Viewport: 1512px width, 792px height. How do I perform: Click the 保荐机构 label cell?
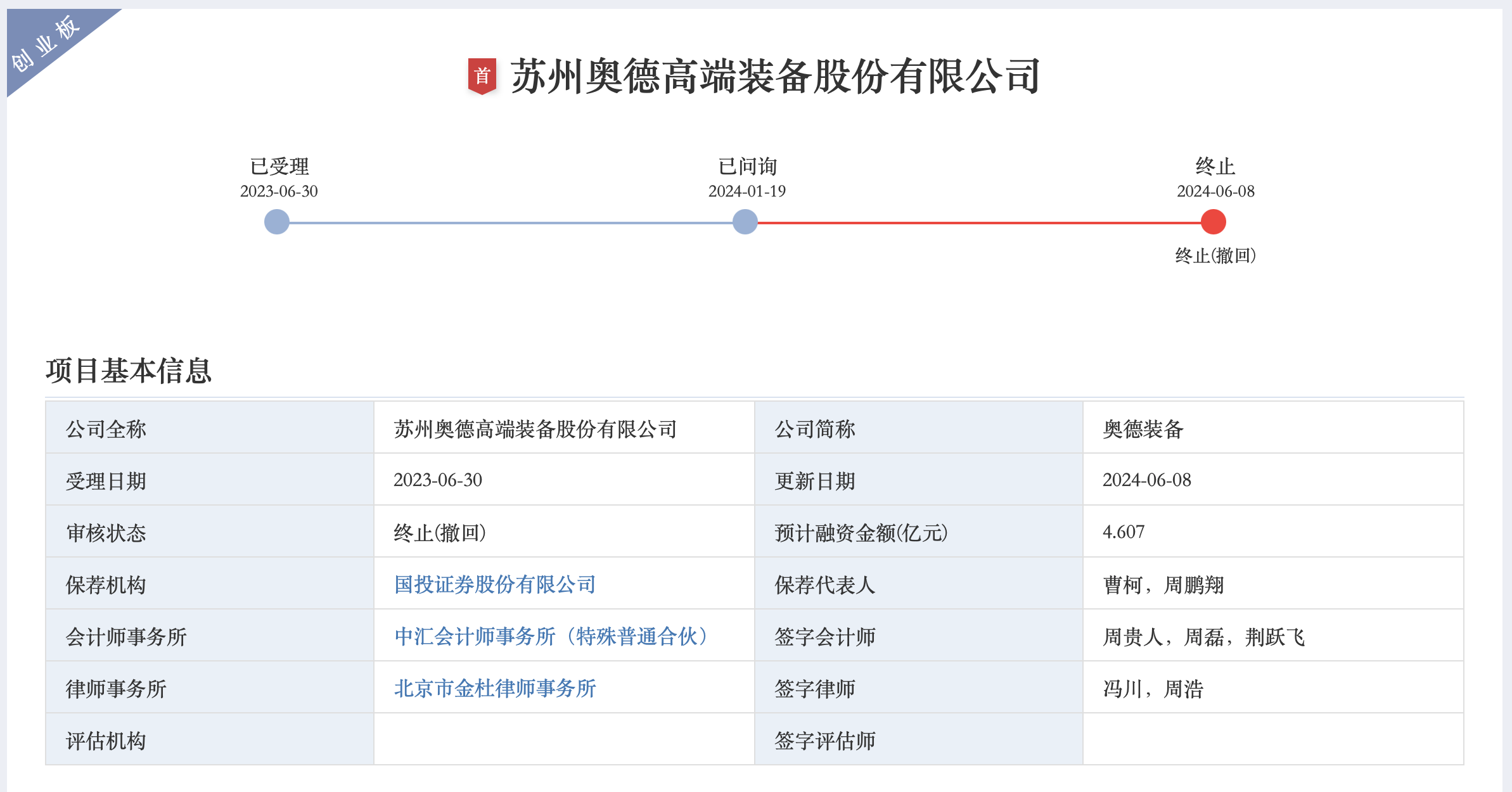click(x=210, y=584)
